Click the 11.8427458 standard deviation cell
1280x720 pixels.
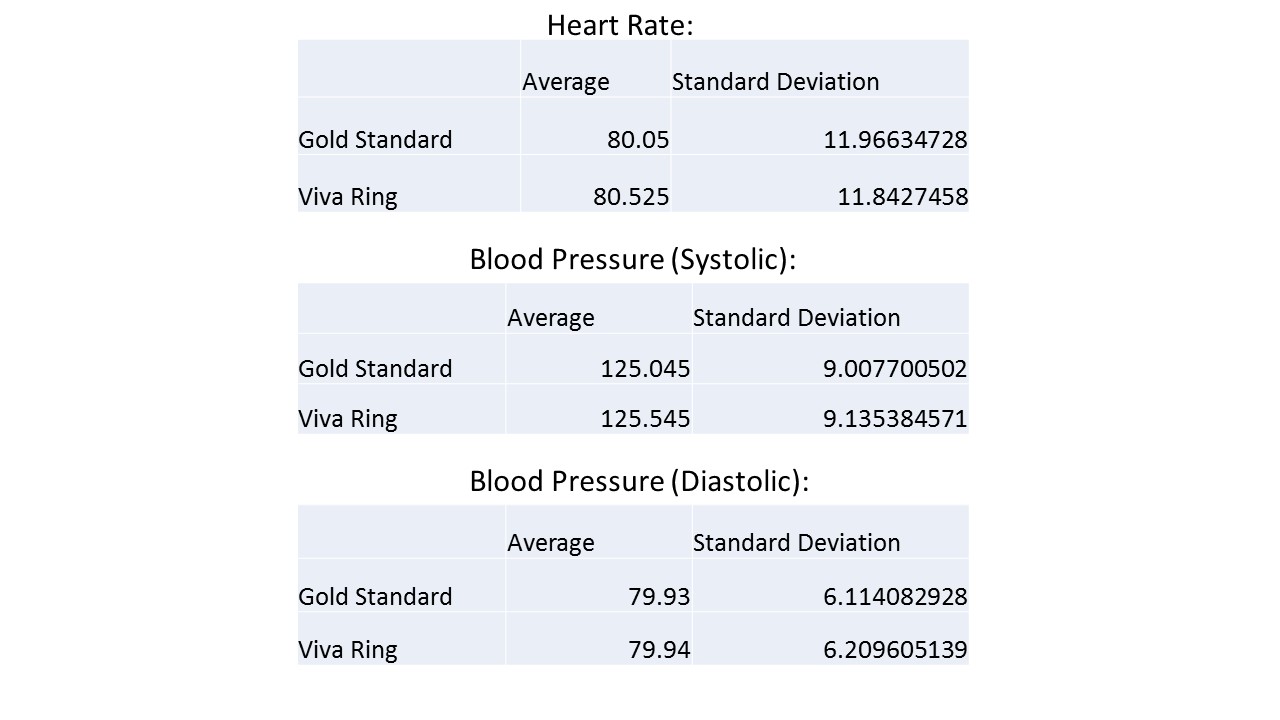[x=902, y=196]
